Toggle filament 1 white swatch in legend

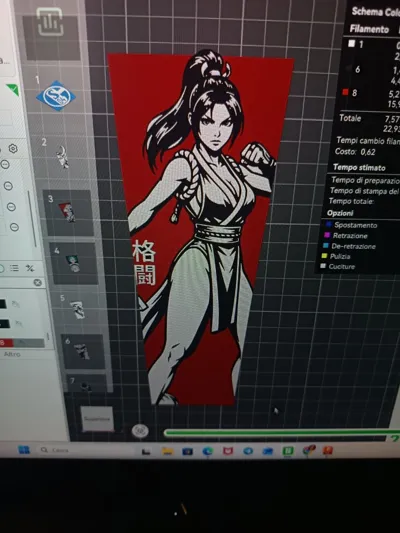pos(352,43)
